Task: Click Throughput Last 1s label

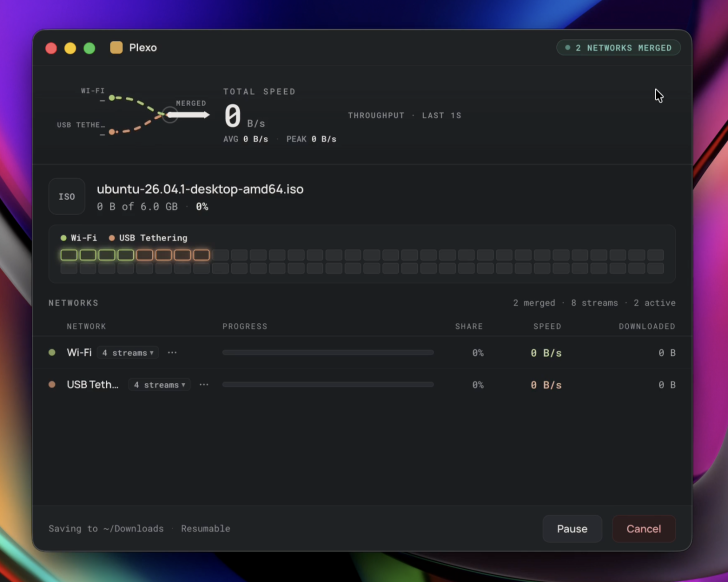Action: pyautogui.click(x=404, y=115)
